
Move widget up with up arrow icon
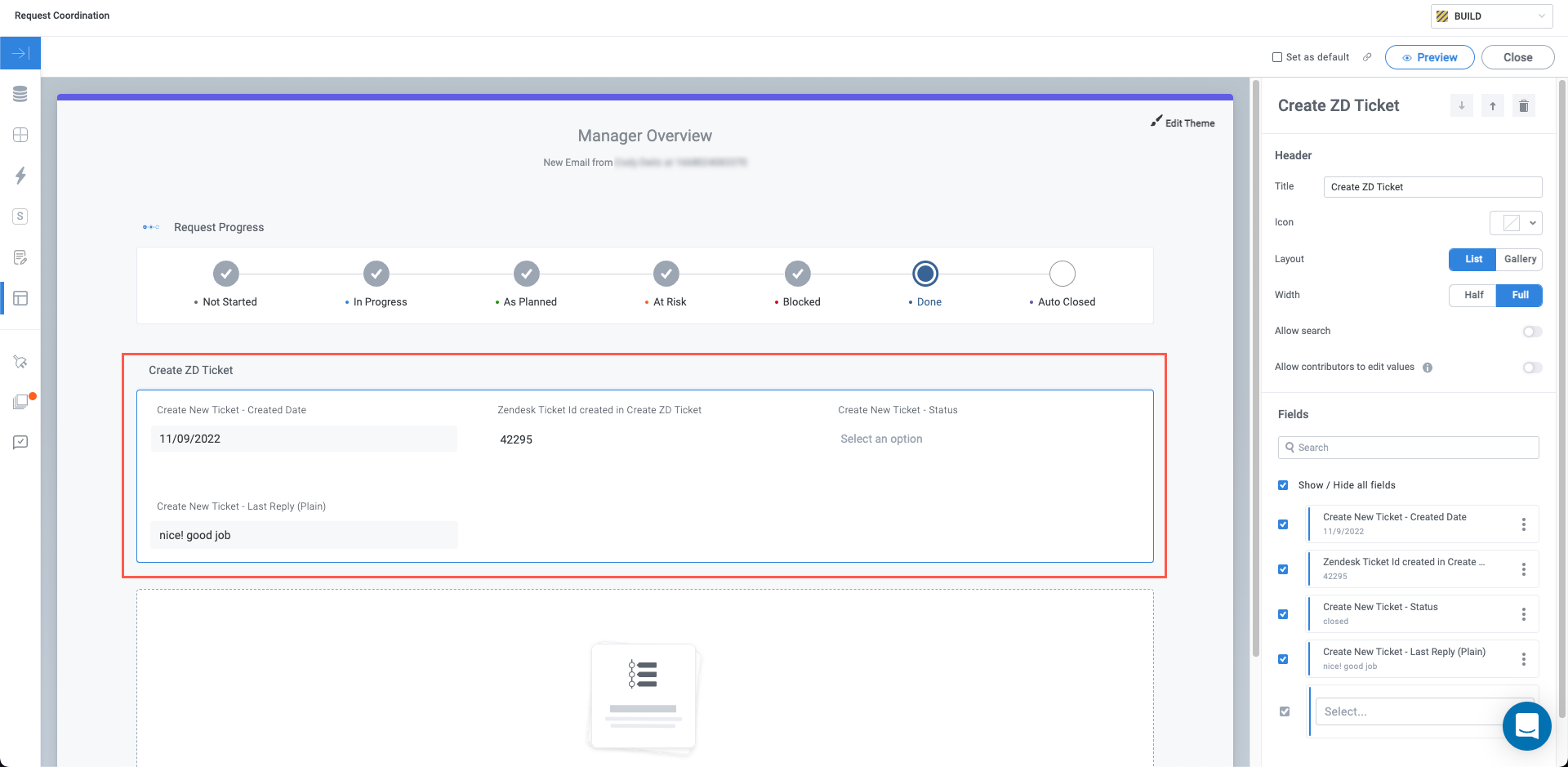pyautogui.click(x=1492, y=106)
